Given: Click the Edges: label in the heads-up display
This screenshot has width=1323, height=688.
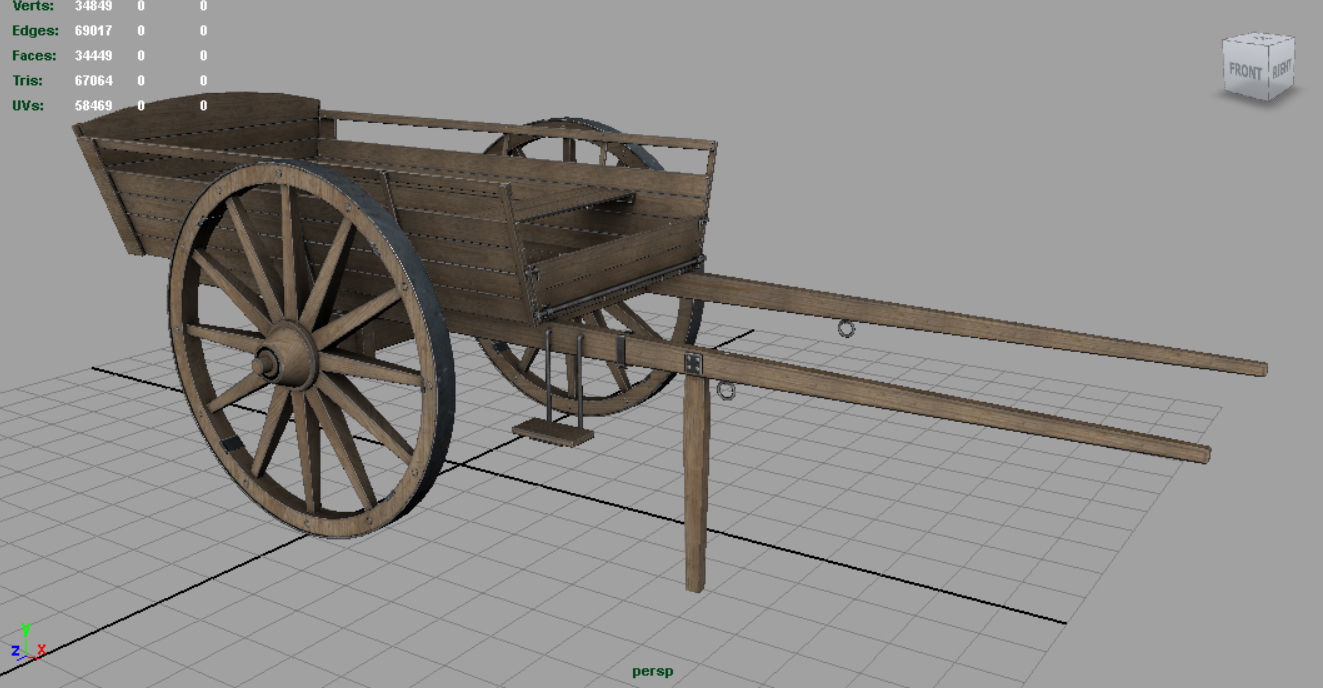Looking at the screenshot, I should [35, 31].
